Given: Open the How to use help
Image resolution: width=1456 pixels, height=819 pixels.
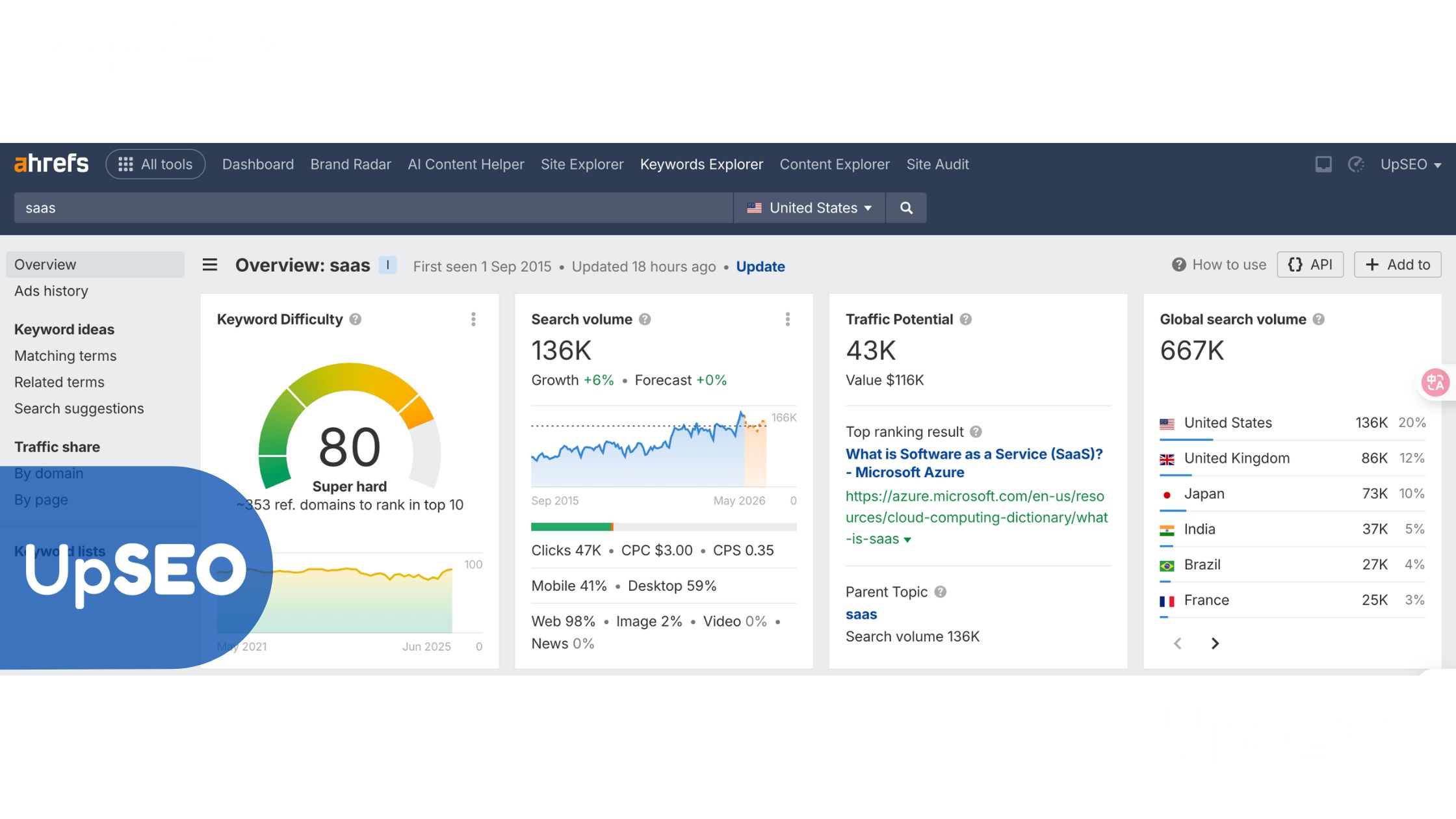Looking at the screenshot, I should pyautogui.click(x=1219, y=265).
